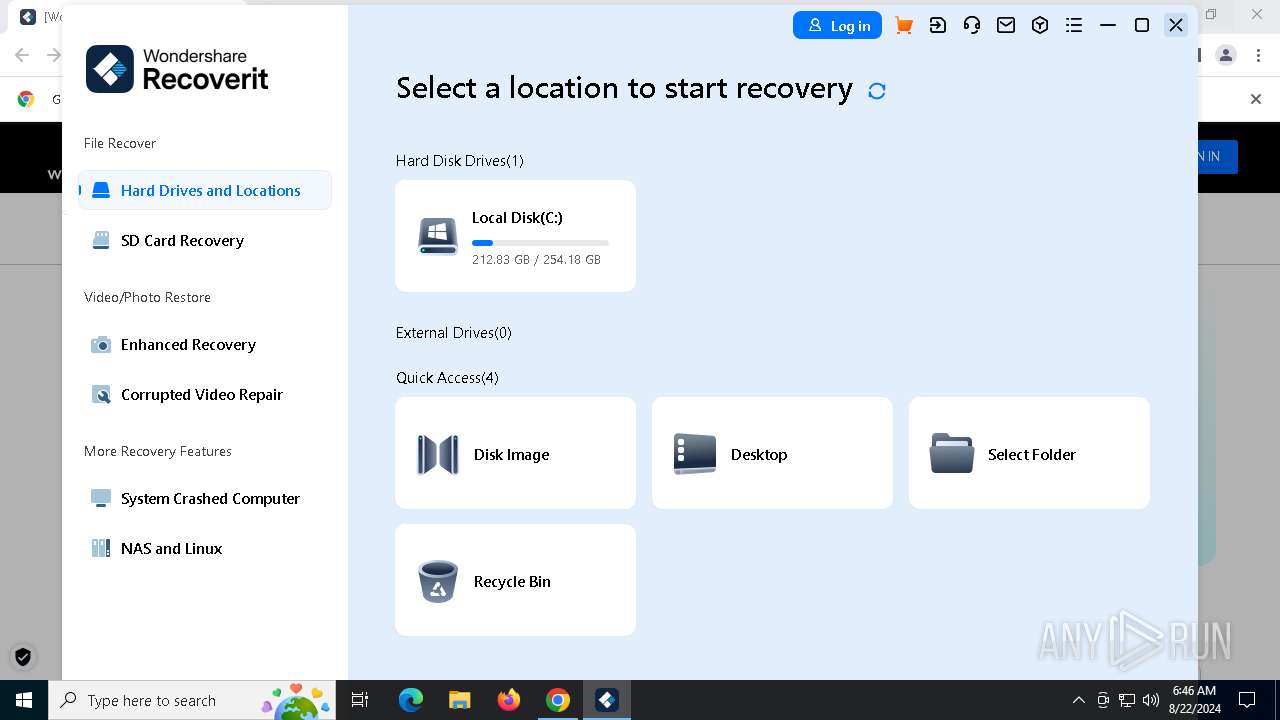Click the Quick Access(4) heading
The width and height of the screenshot is (1280, 720).
pos(447,377)
